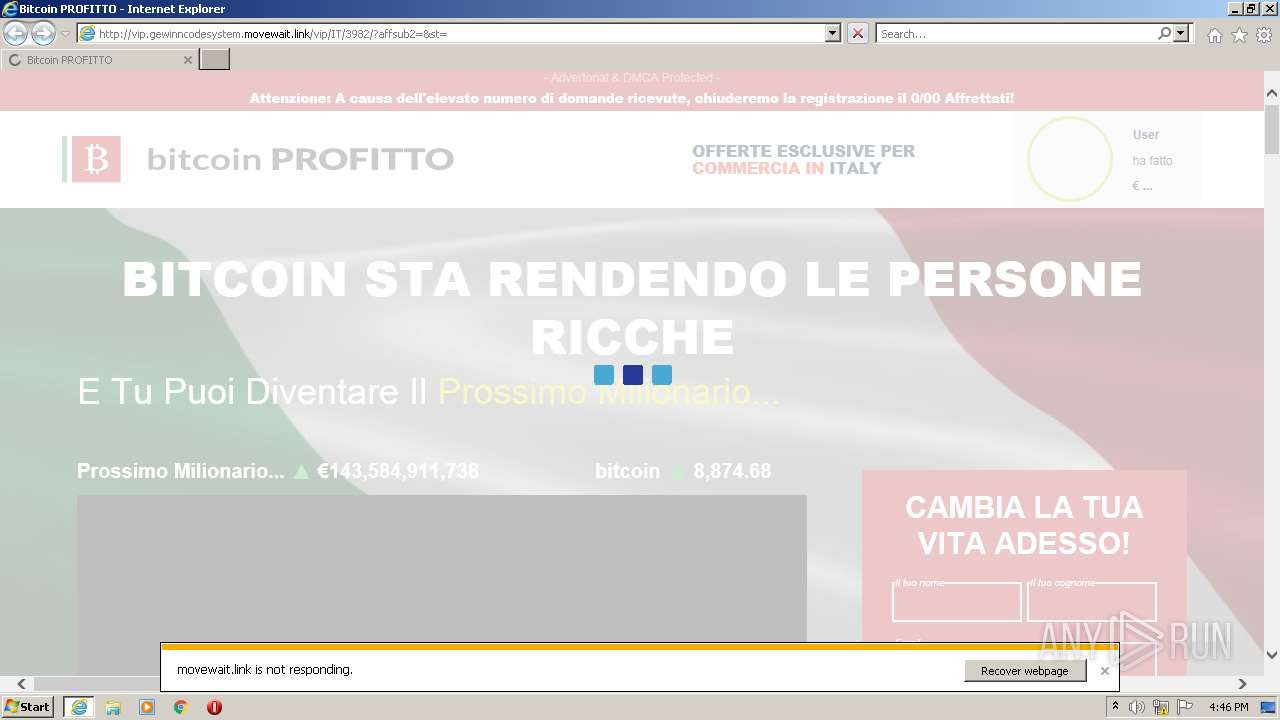Click the Attenzione warning banner text
Screen dimensions: 1280x720
point(632,98)
